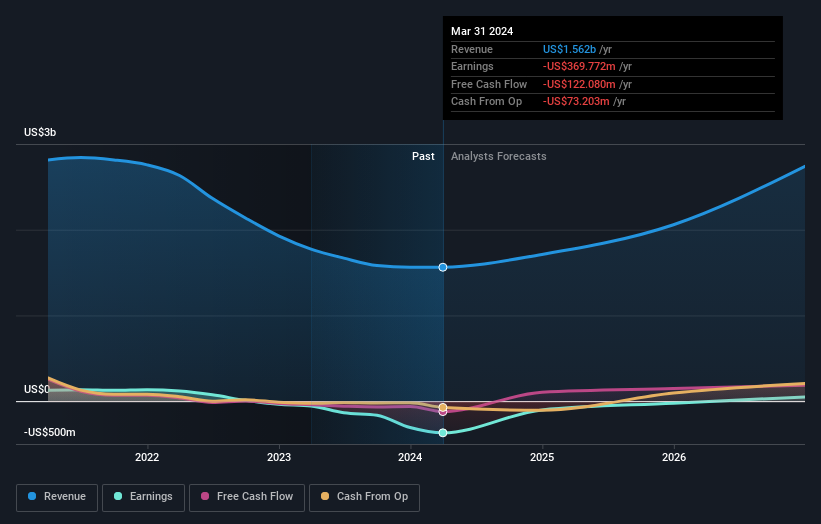Toggle the Free Cash Flow legend button

click(x=247, y=497)
